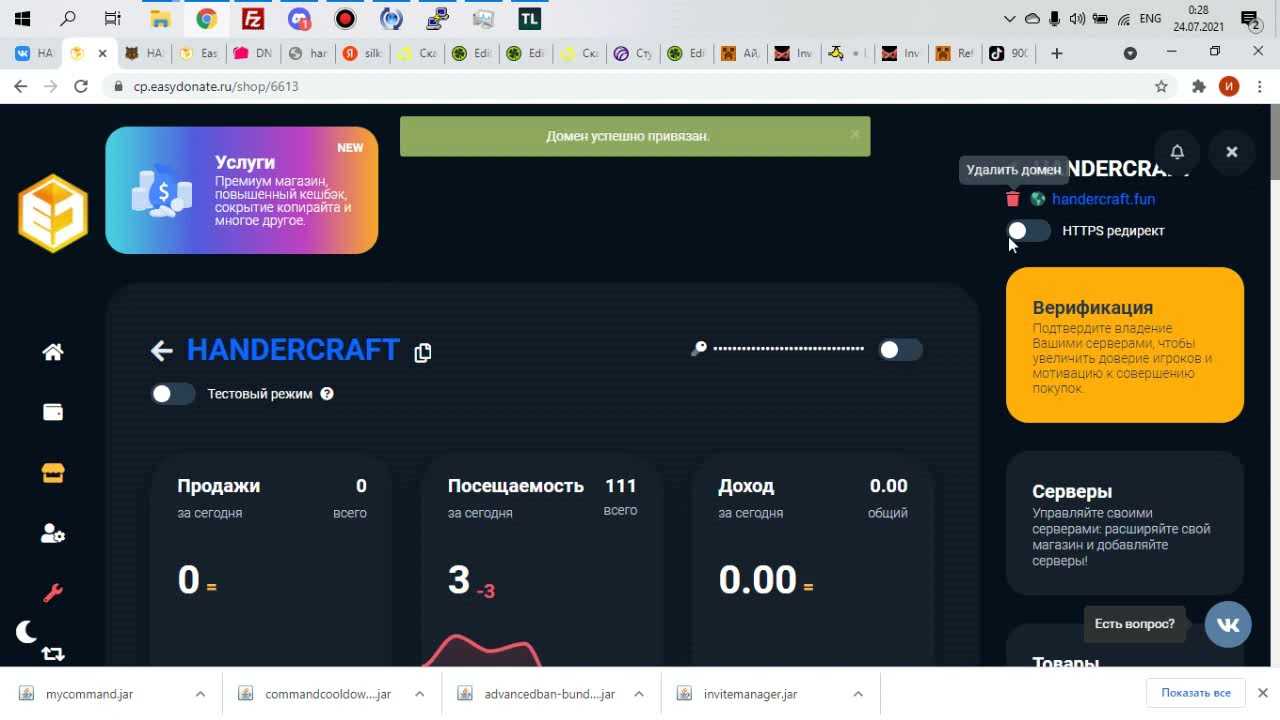The image size is (1280, 720).
Task: Show hidden system tray icons
Action: [x=1010, y=18]
